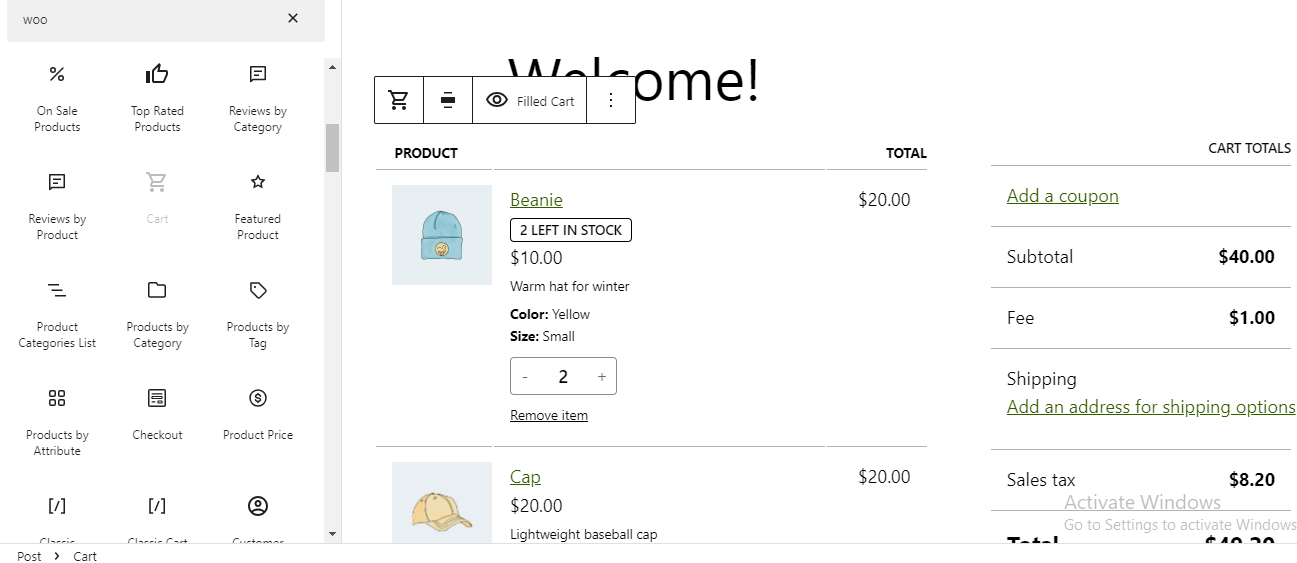Open the block options three-dot menu
The image size is (1297, 563).
coord(611,100)
